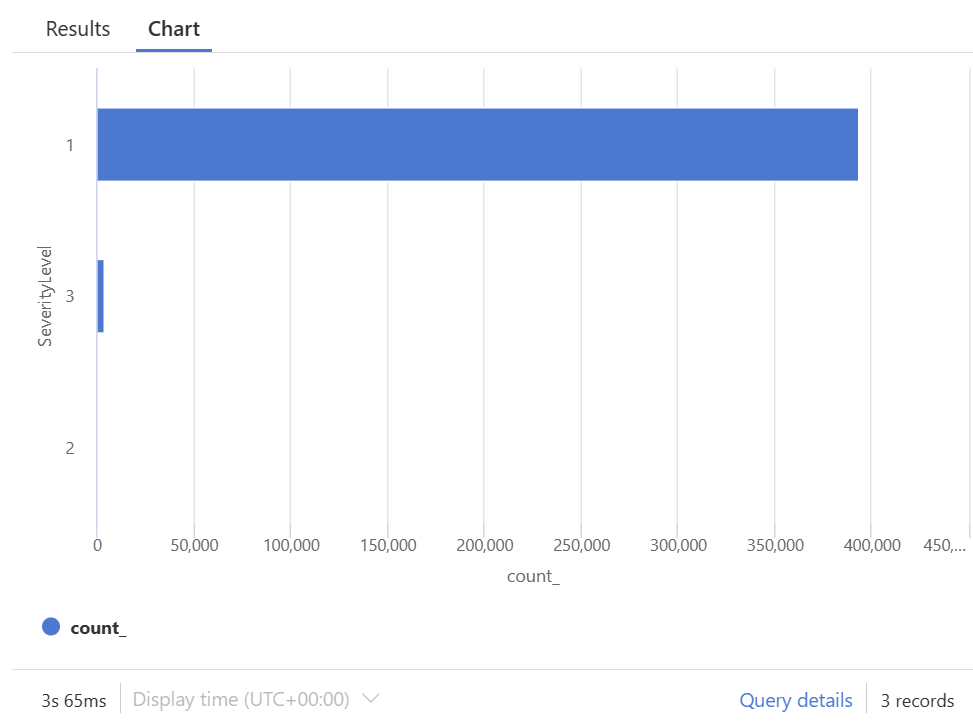Select the y-axis label 2

pyautogui.click(x=70, y=448)
